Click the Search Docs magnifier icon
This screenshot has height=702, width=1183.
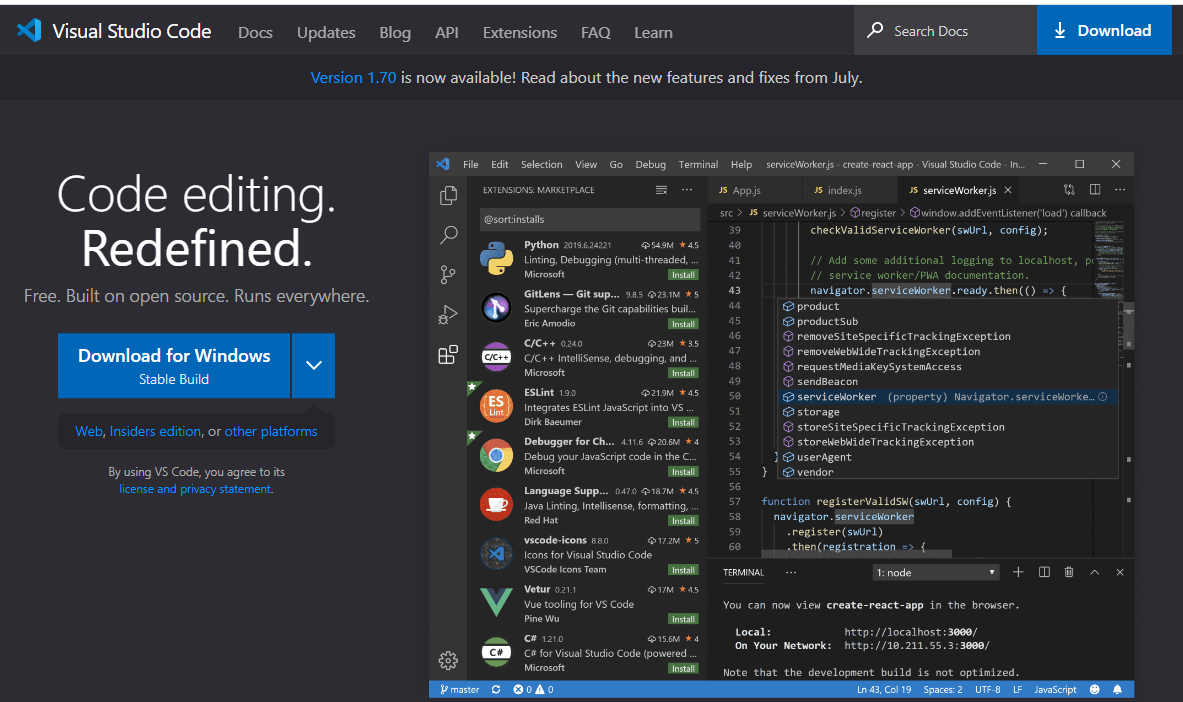pyautogui.click(x=875, y=30)
